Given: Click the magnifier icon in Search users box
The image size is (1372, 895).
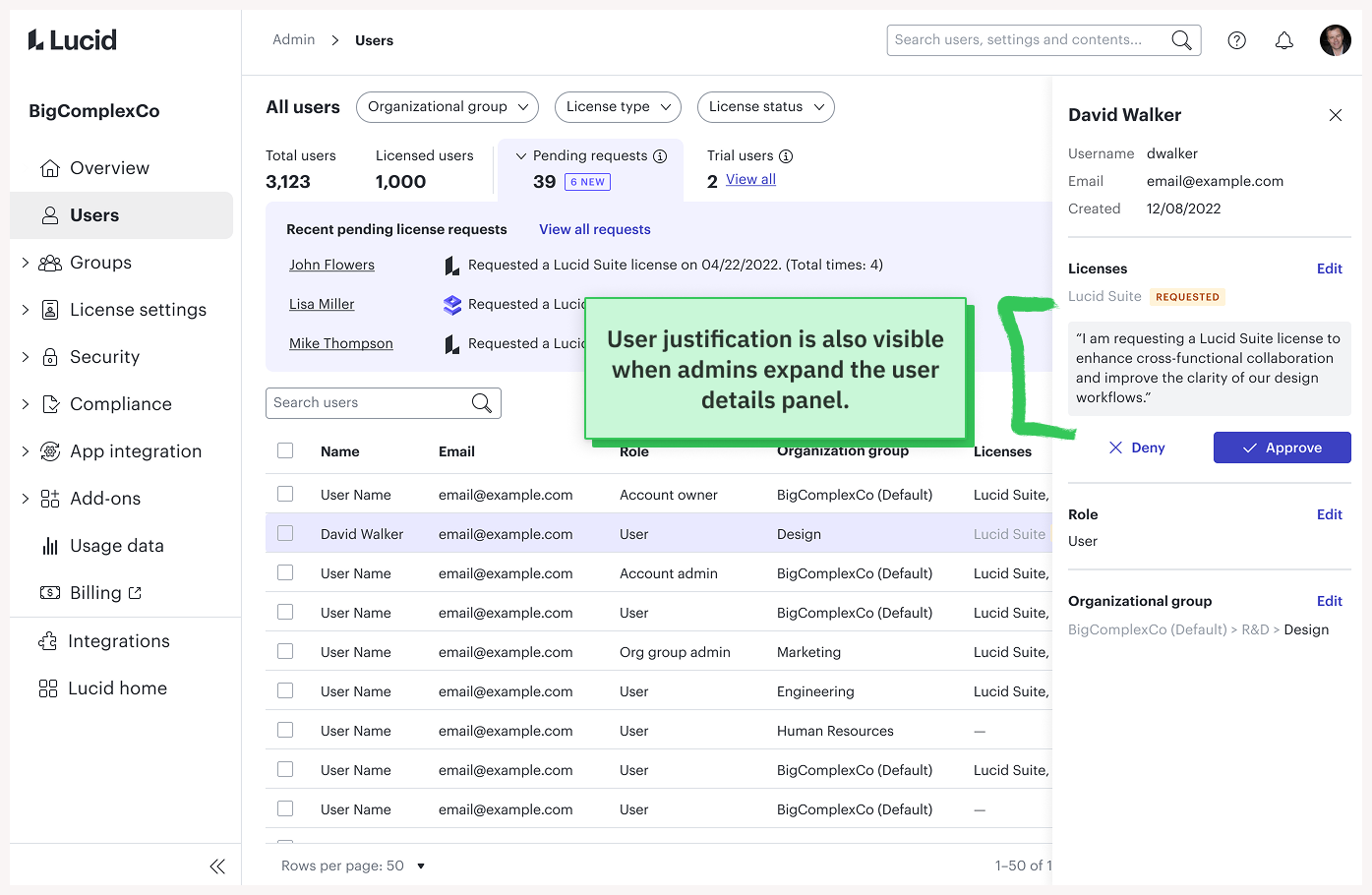Looking at the screenshot, I should (x=482, y=403).
